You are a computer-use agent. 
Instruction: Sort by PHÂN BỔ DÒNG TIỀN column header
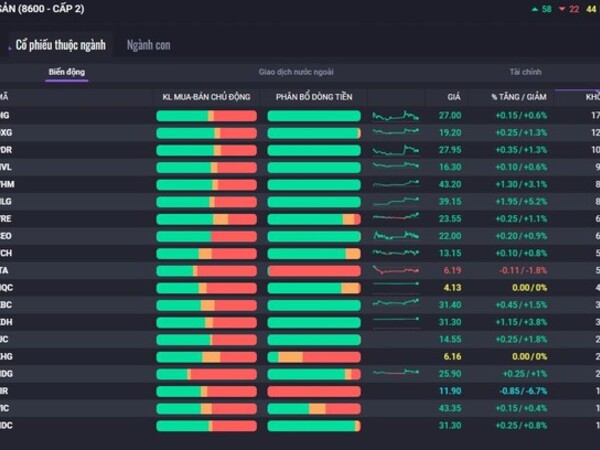point(313,97)
